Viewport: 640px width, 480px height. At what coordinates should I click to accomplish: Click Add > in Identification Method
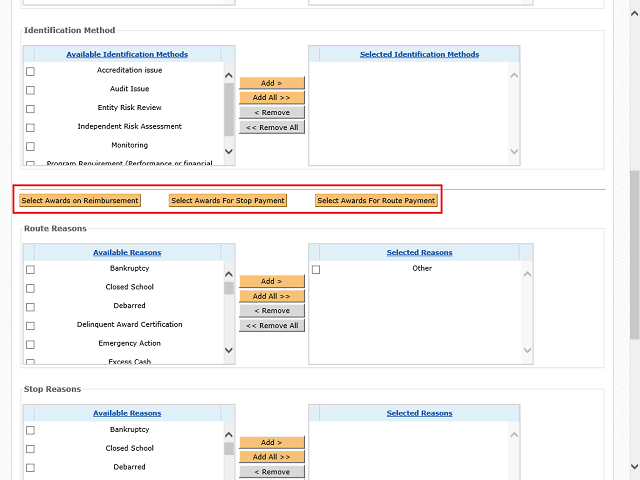click(x=272, y=83)
